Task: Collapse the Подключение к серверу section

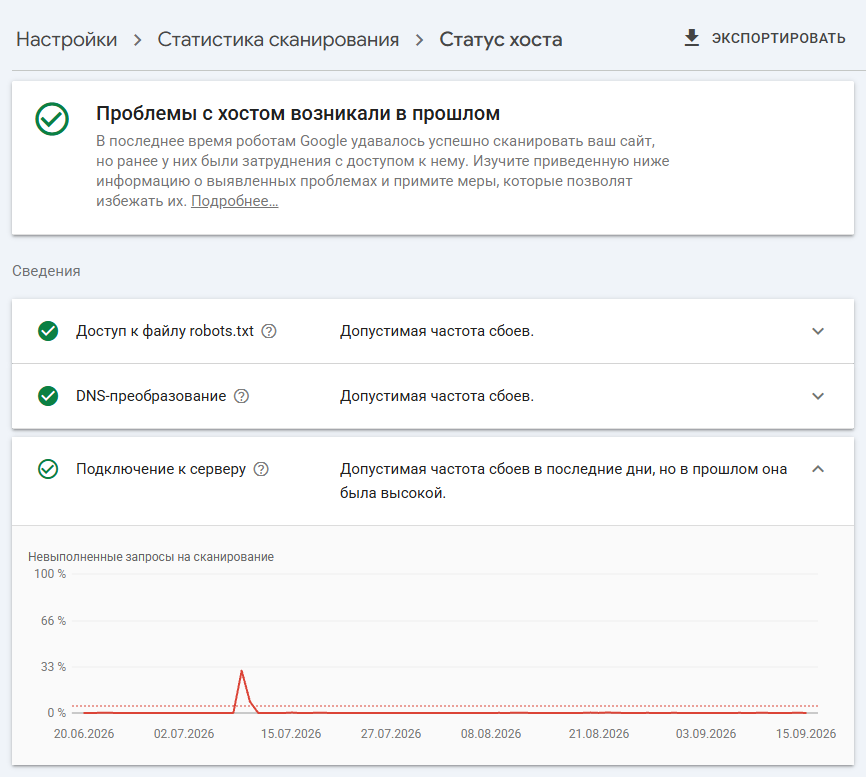Action: pos(818,469)
